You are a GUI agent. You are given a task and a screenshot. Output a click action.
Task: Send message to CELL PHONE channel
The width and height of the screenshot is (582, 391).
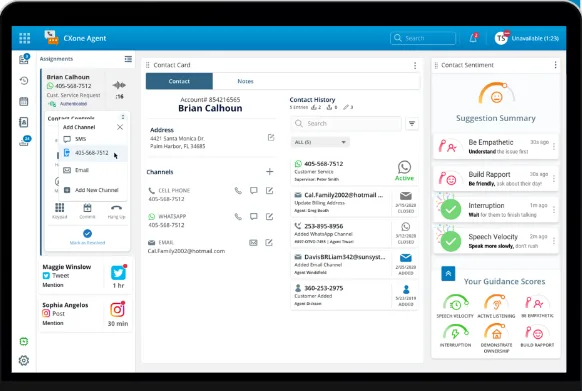pyautogui.click(x=254, y=190)
